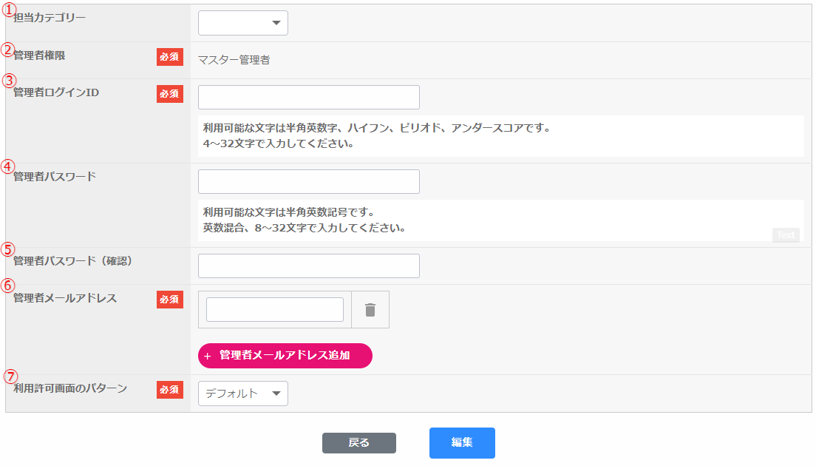Click the trash icon beside the email field

(x=370, y=310)
